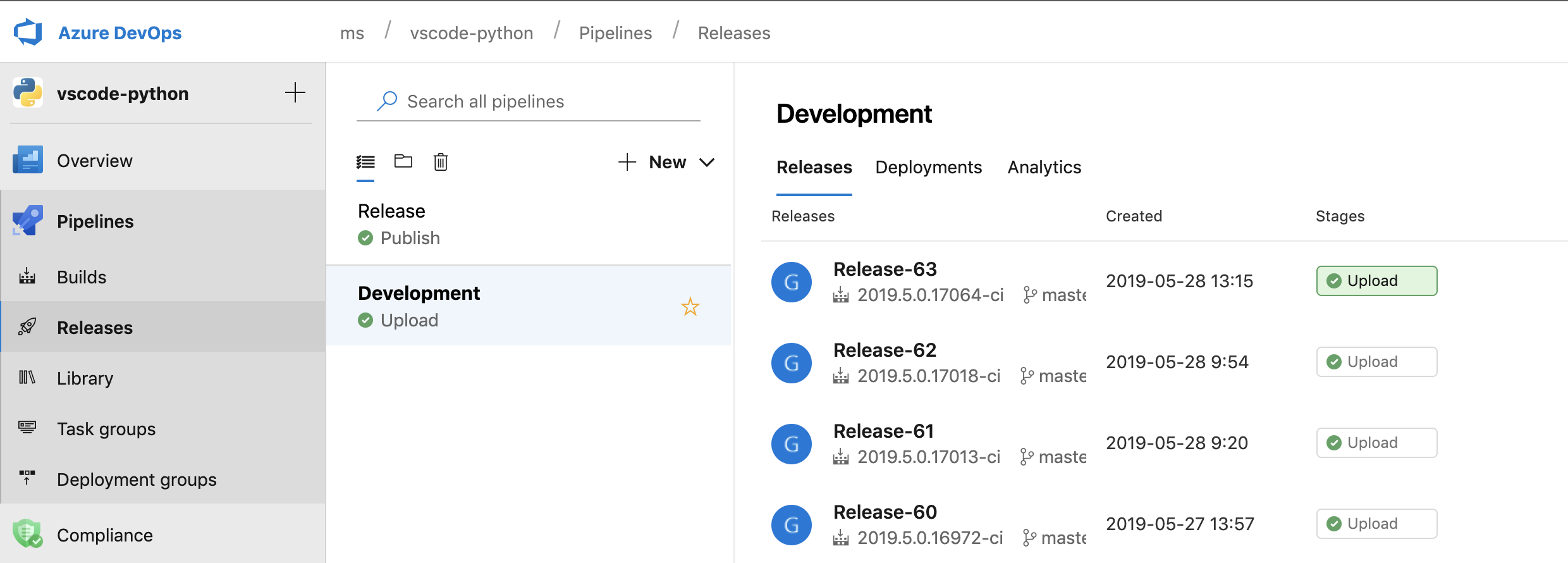This screenshot has height=563, width=1568.
Task: Click the G avatar for Release-62
Action: [x=792, y=363]
